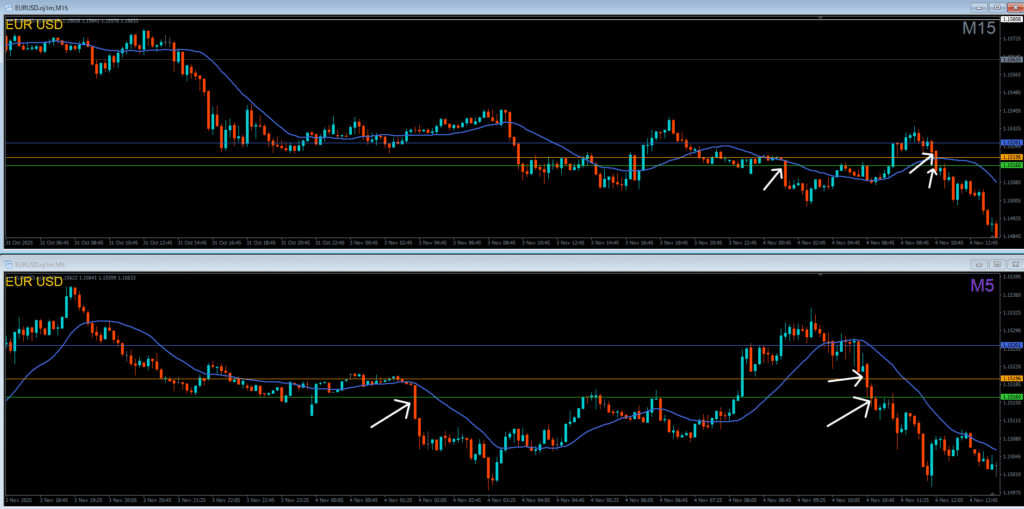Minimize the EURUSD M15 chart window
This screenshot has height=509, width=1024.
coord(979,6)
